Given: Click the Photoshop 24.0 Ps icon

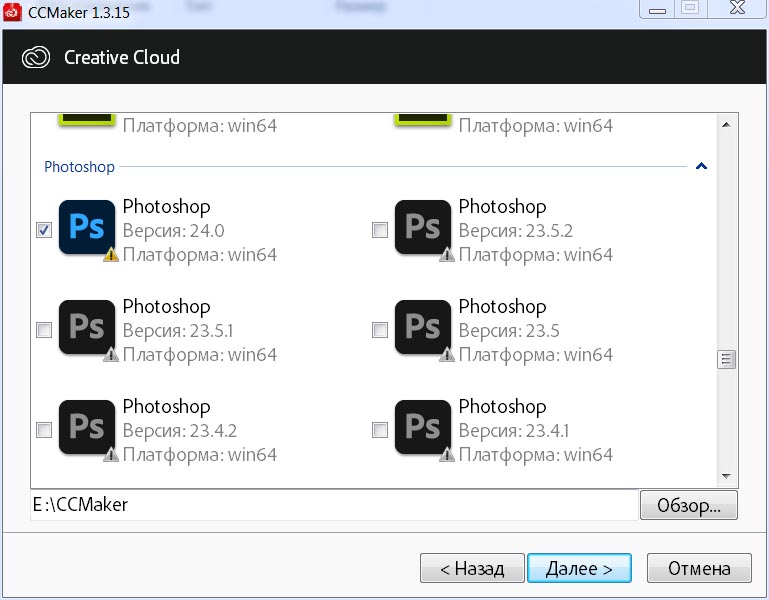Looking at the screenshot, I should (87, 227).
